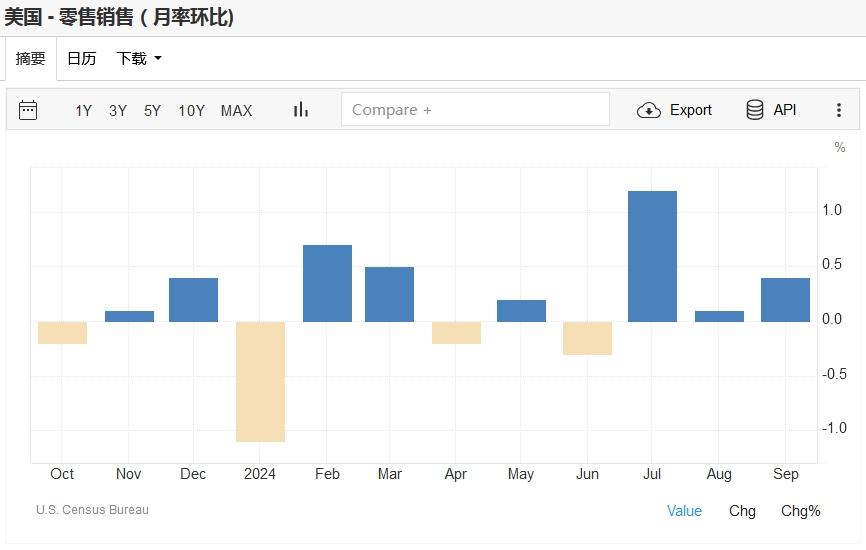This screenshot has width=866, height=550.
Task: Open the calendar date picker icon
Action: (28, 110)
